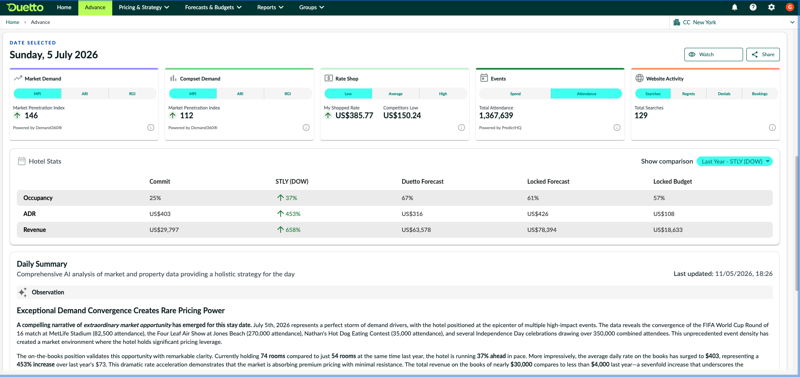Expand the Reports menu
The image size is (800, 377).
270,8
